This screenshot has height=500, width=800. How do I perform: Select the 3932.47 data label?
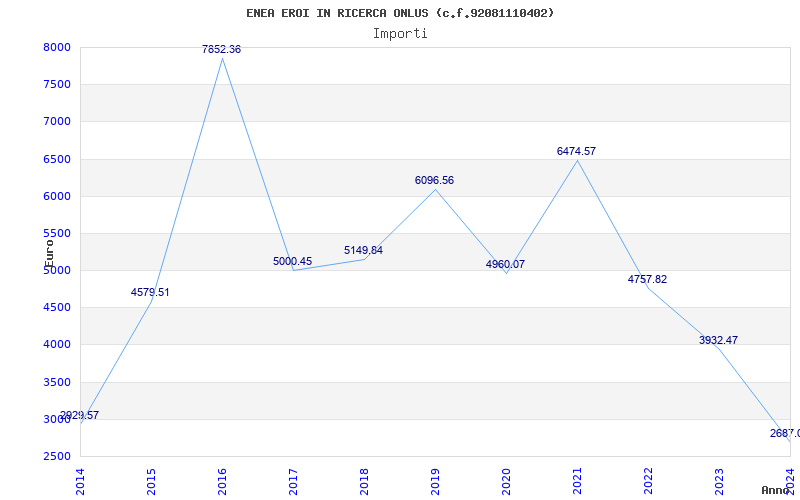pos(718,340)
